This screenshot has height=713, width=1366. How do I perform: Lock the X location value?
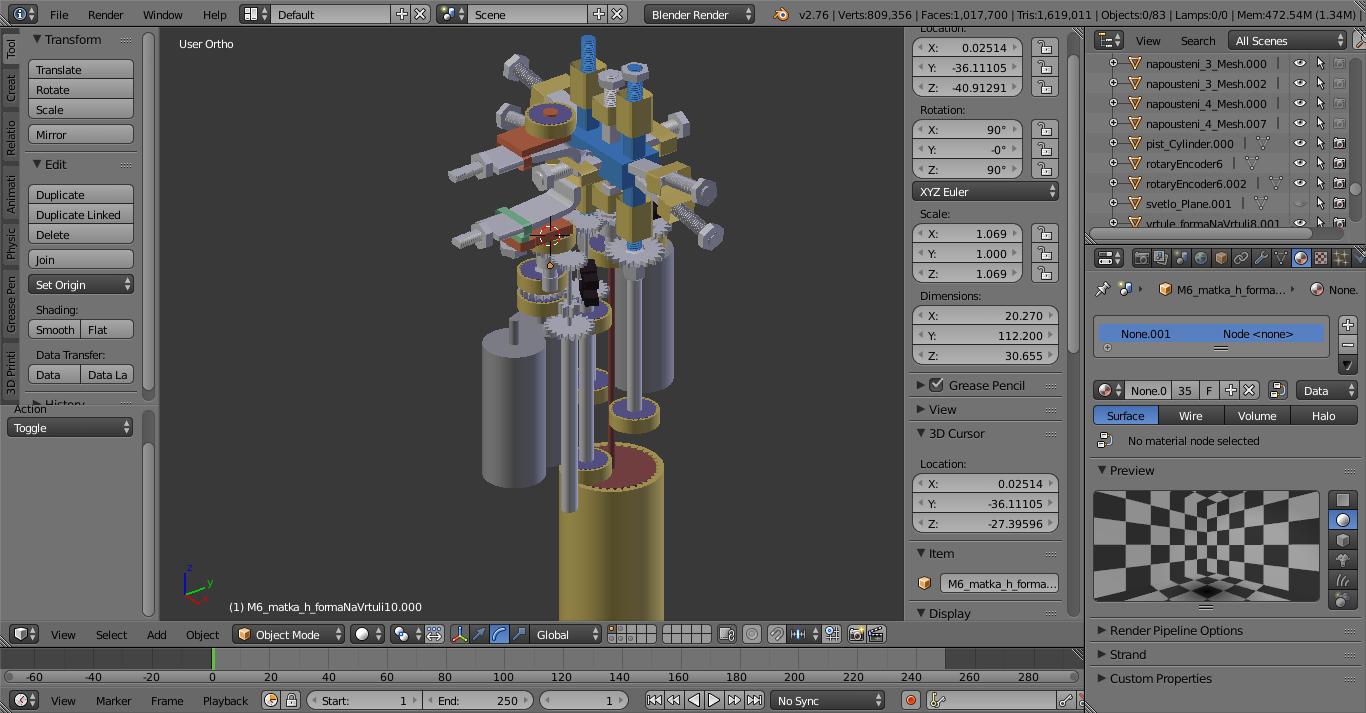tap(1043, 47)
